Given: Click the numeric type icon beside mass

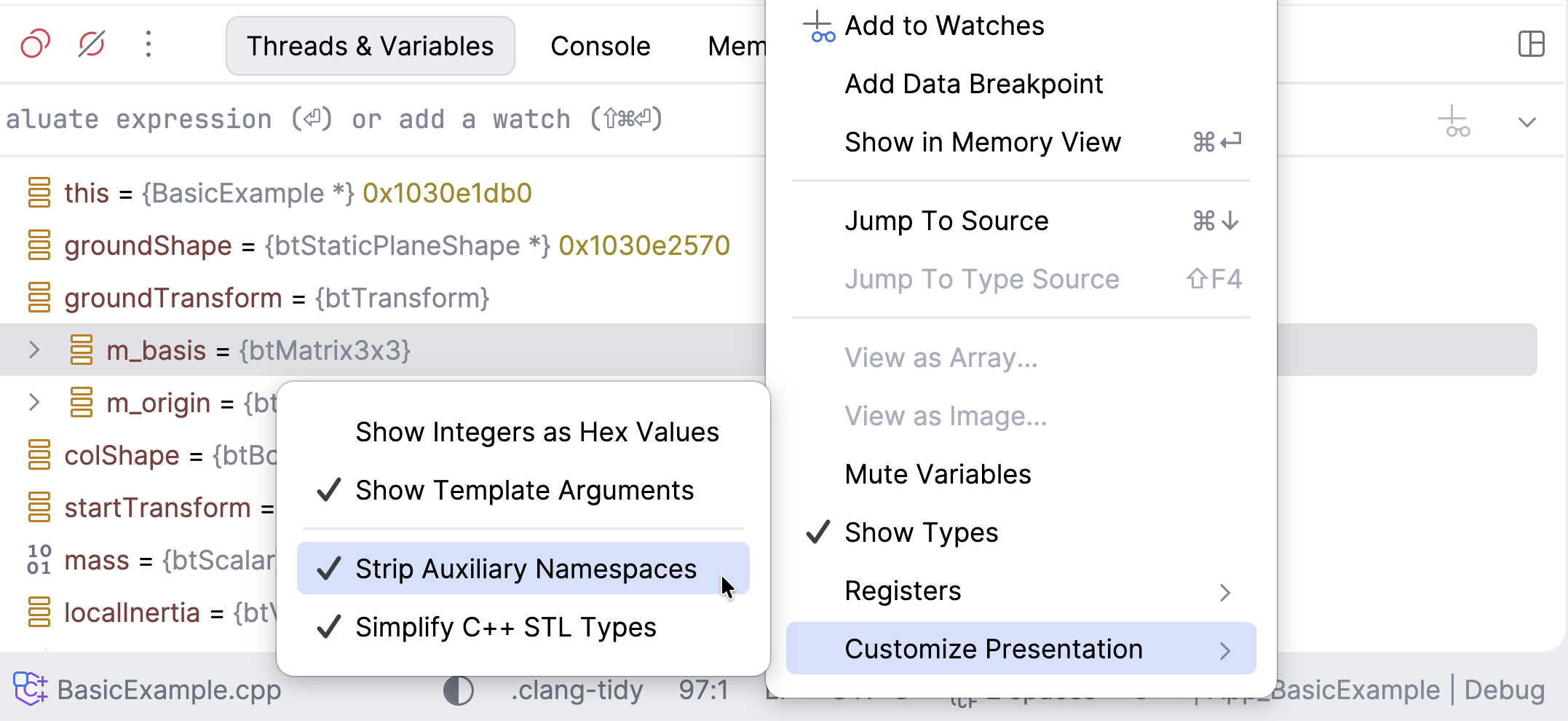Looking at the screenshot, I should pos(39,560).
